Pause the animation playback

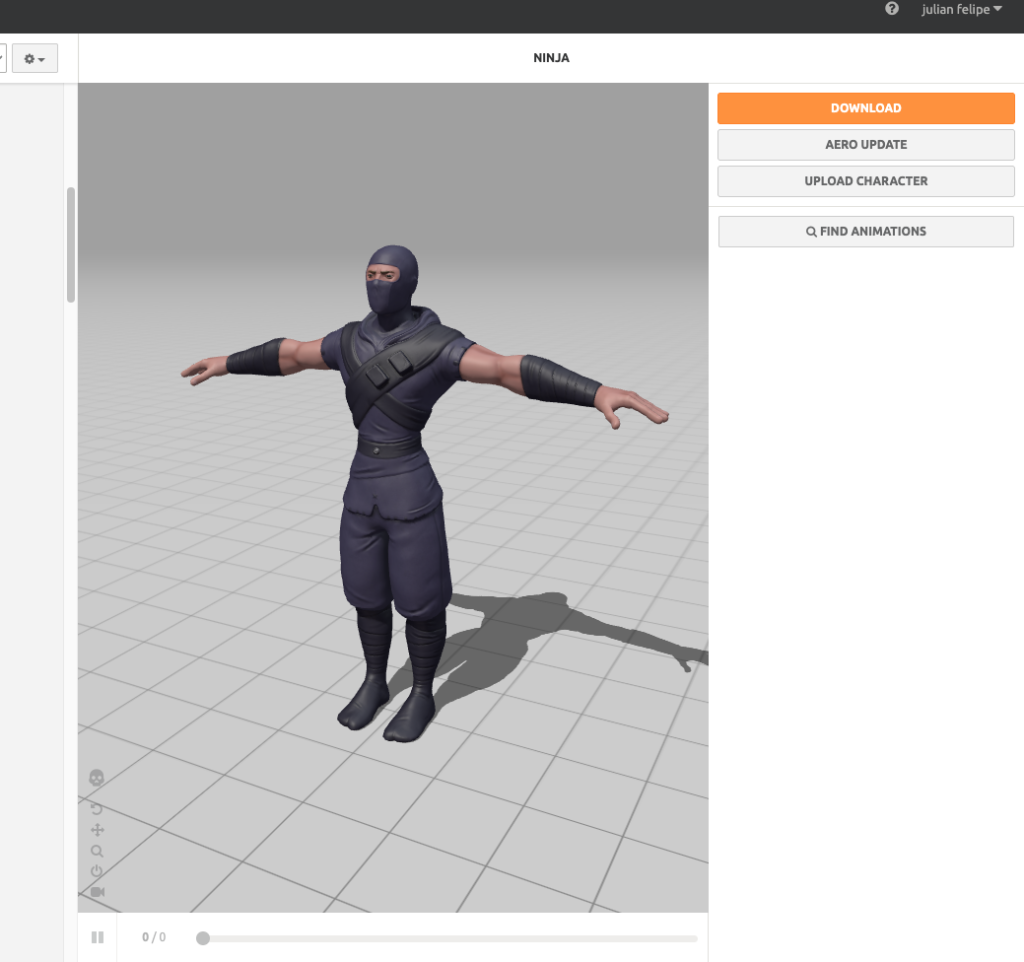pos(97,937)
